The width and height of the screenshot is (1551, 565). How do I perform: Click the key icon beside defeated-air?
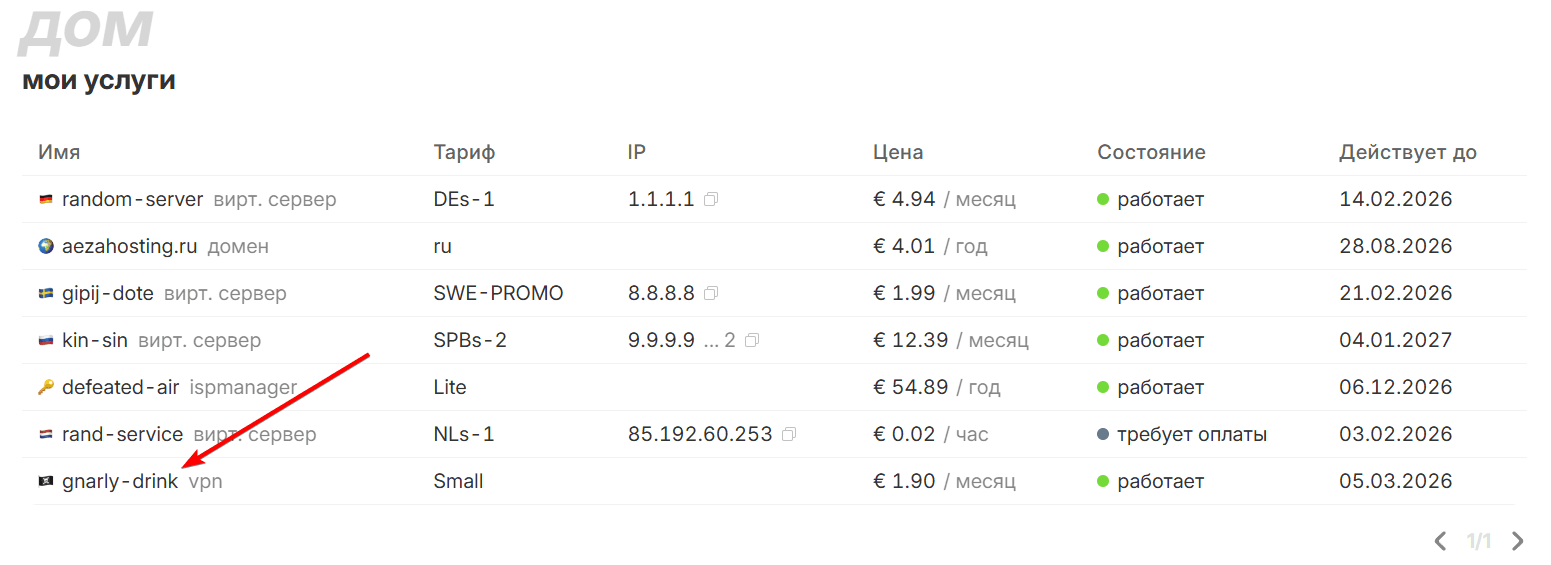pyautogui.click(x=45, y=388)
